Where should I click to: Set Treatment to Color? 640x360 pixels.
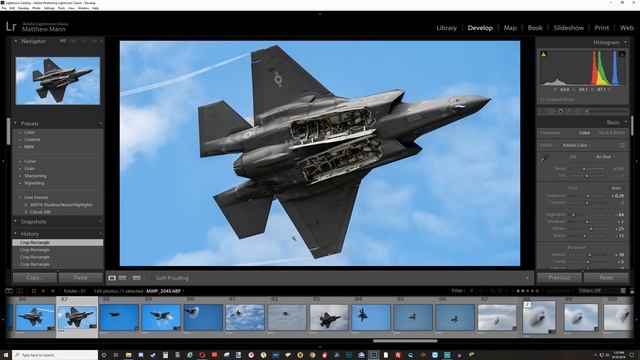click(x=584, y=133)
